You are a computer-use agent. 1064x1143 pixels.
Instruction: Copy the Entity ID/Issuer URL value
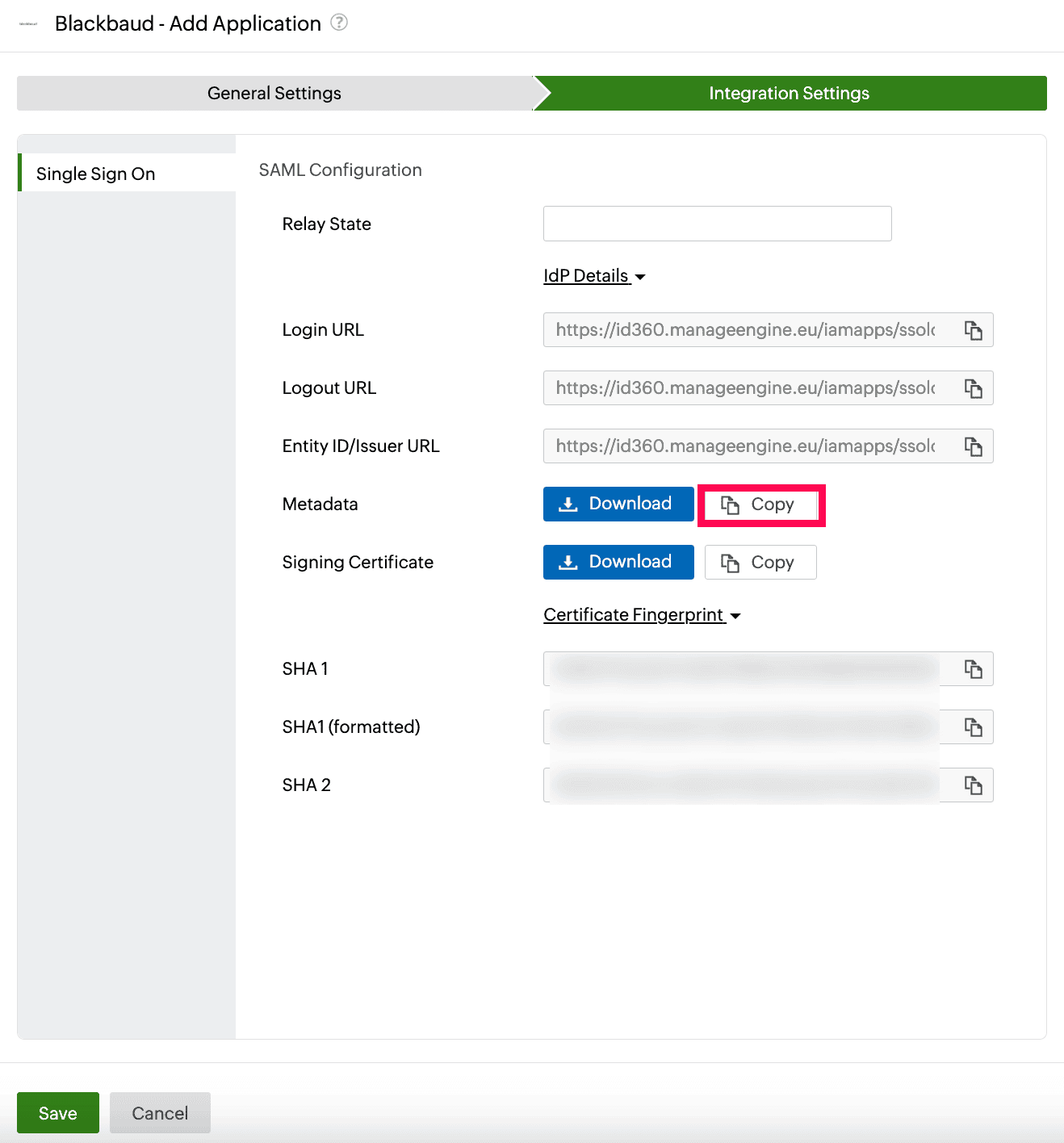click(974, 446)
